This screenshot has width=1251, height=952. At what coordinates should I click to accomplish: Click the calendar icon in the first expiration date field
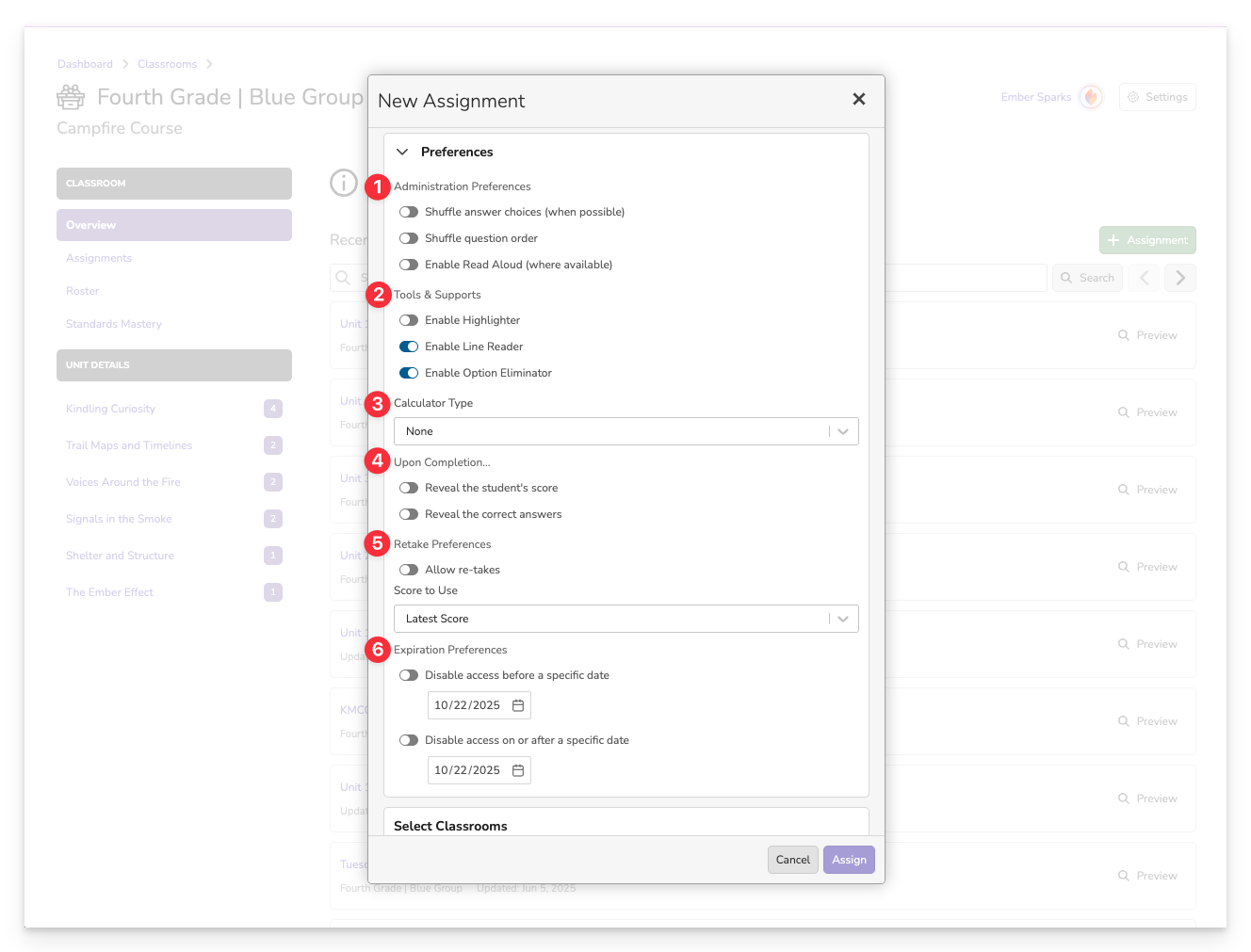(x=518, y=705)
